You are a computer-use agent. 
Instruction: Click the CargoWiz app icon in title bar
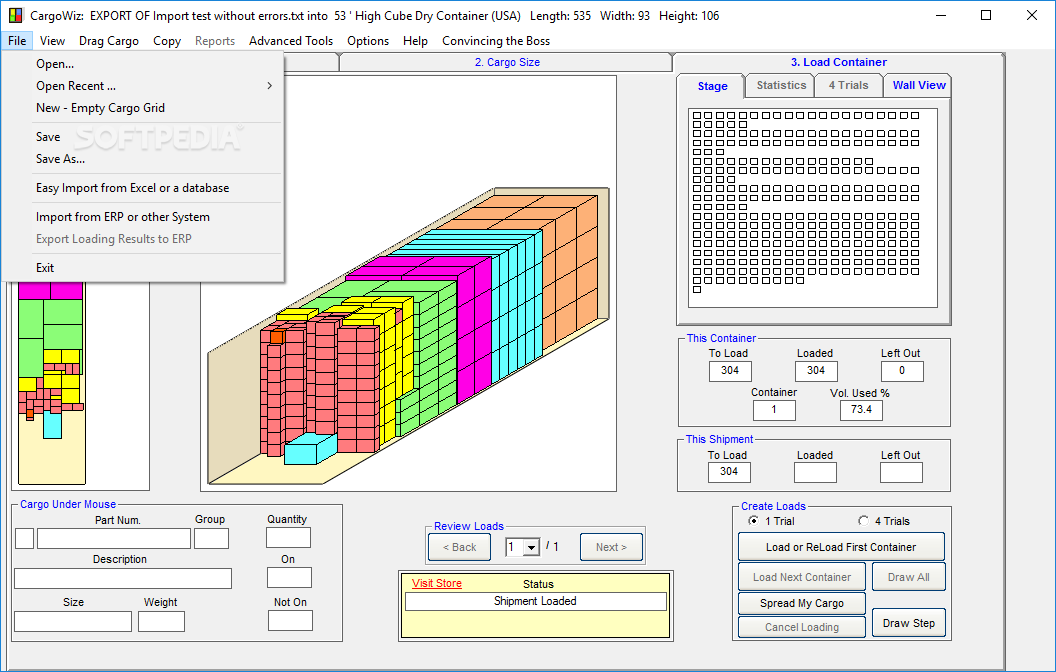(x=15, y=15)
